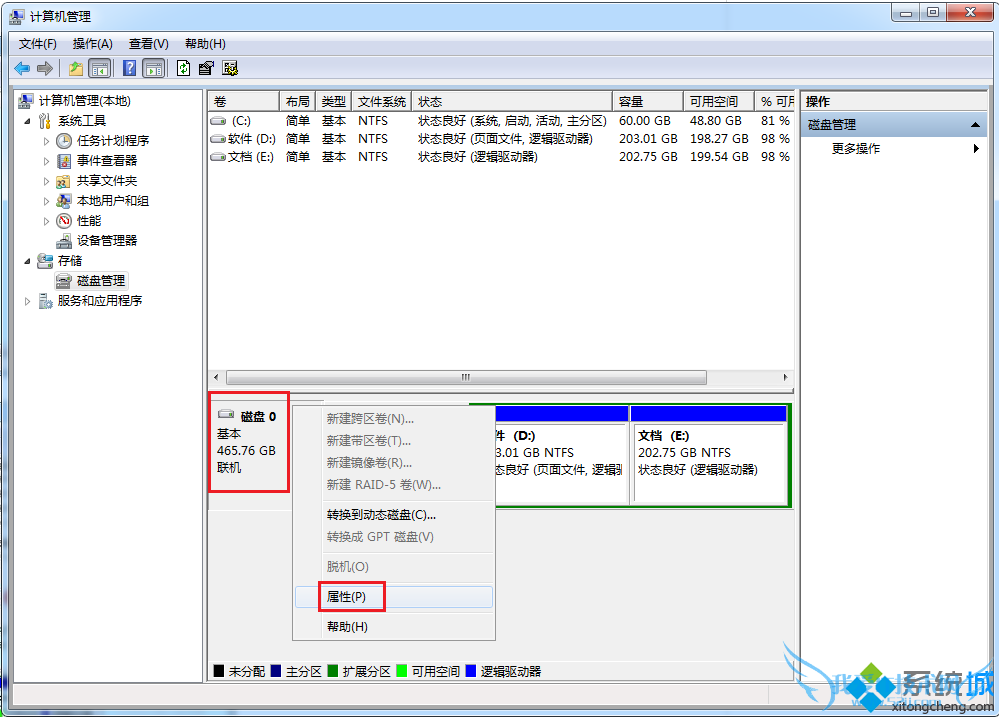Open the 操作(A) menu
Viewport: 999px width, 717px height.
coord(92,44)
